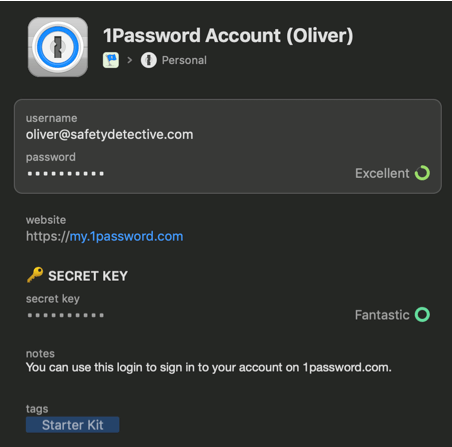This screenshot has width=452, height=447.
Task: Click the SECRET KEY section heading
Action: tap(88, 276)
